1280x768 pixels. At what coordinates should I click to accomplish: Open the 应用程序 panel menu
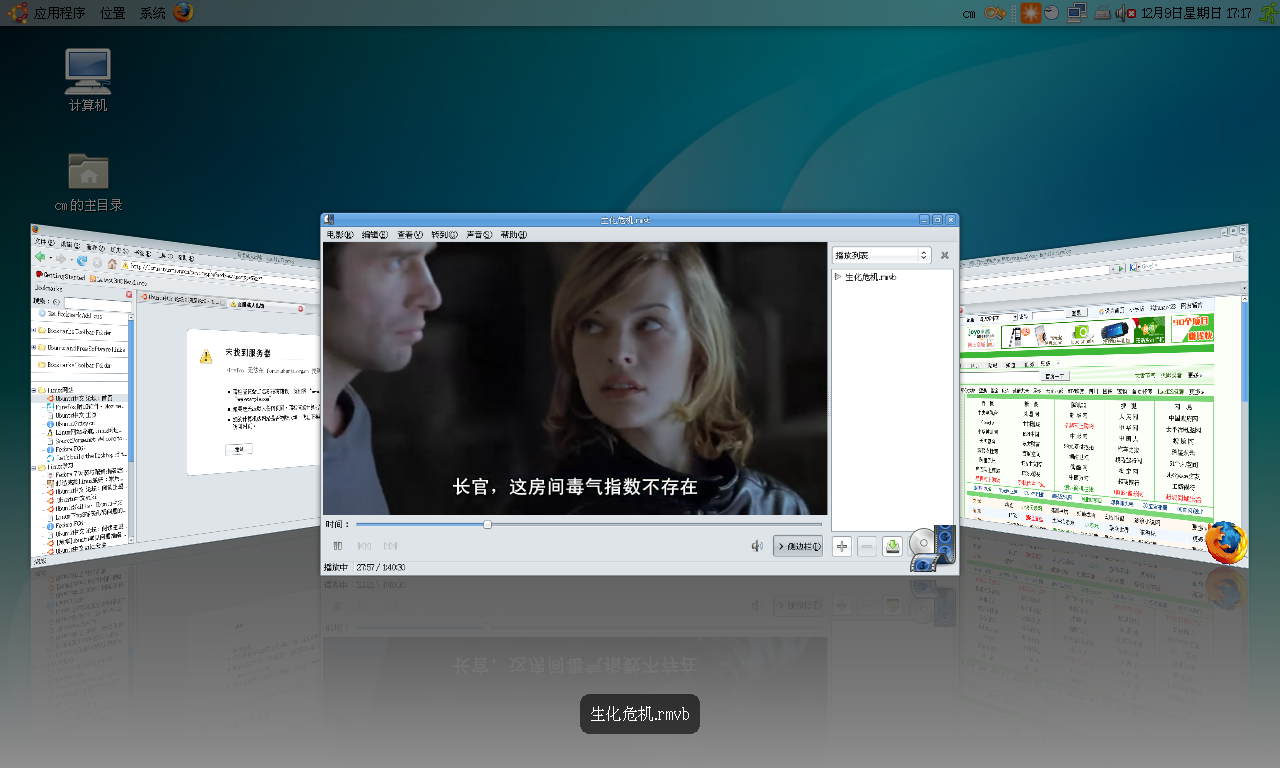[59, 13]
